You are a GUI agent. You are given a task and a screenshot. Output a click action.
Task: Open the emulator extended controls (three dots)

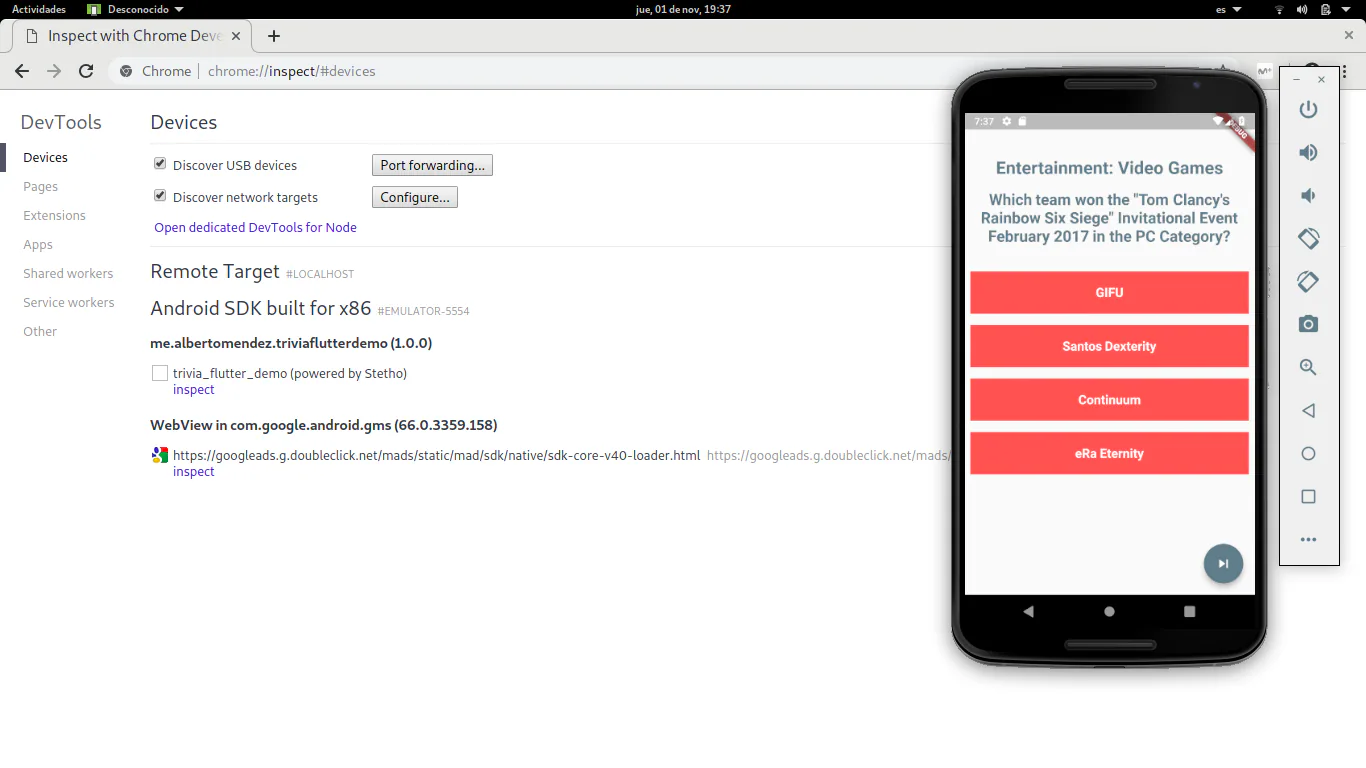(1308, 539)
